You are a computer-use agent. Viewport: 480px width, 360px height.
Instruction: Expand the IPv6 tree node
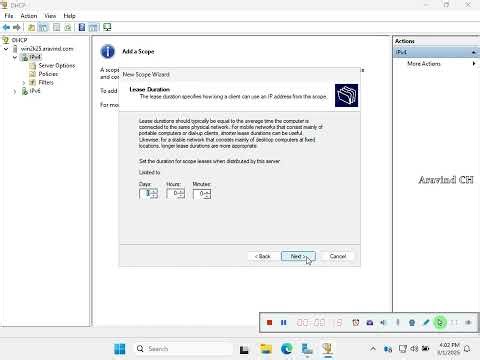tap(15, 91)
